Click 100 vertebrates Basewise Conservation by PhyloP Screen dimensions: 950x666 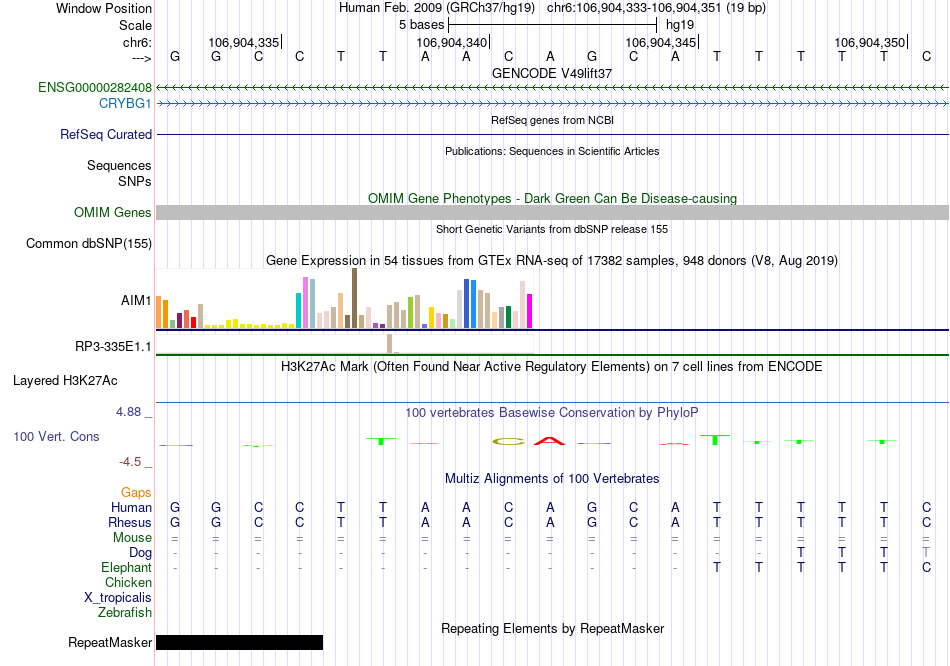[x=552, y=413]
